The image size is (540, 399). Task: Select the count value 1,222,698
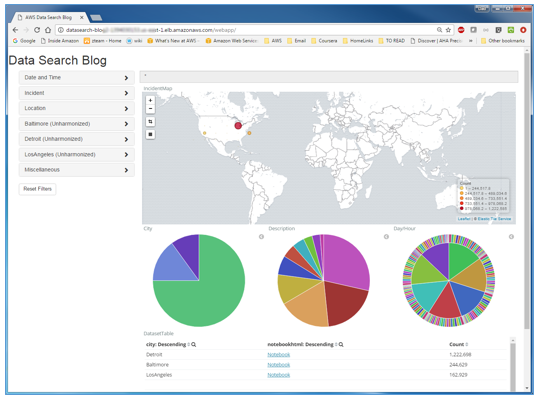tap(460, 355)
